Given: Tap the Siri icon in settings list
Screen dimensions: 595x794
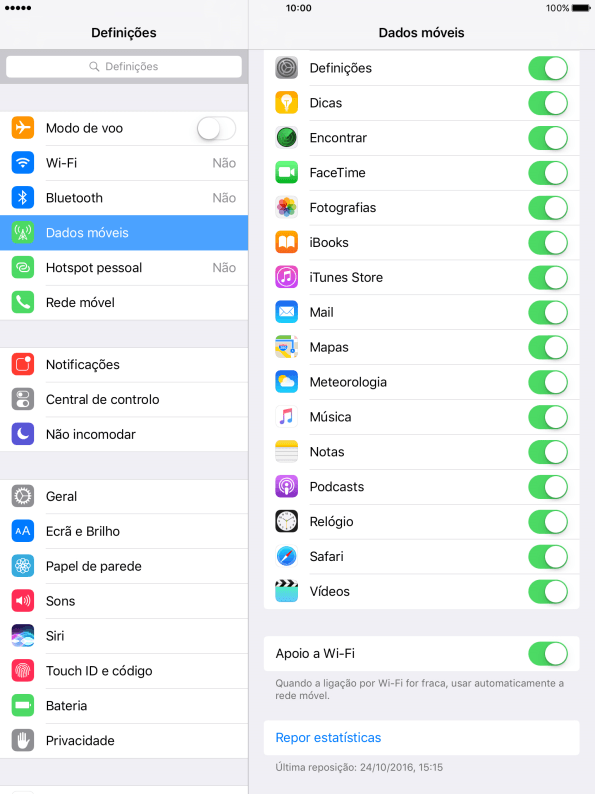Looking at the screenshot, I should [x=23, y=636].
